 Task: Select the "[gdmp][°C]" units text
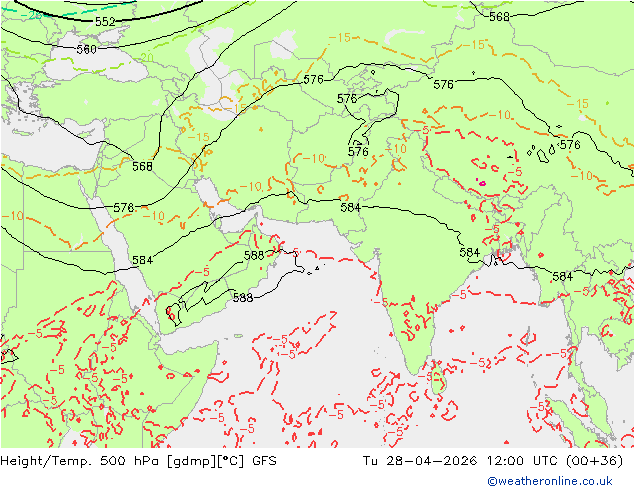tap(206, 460)
